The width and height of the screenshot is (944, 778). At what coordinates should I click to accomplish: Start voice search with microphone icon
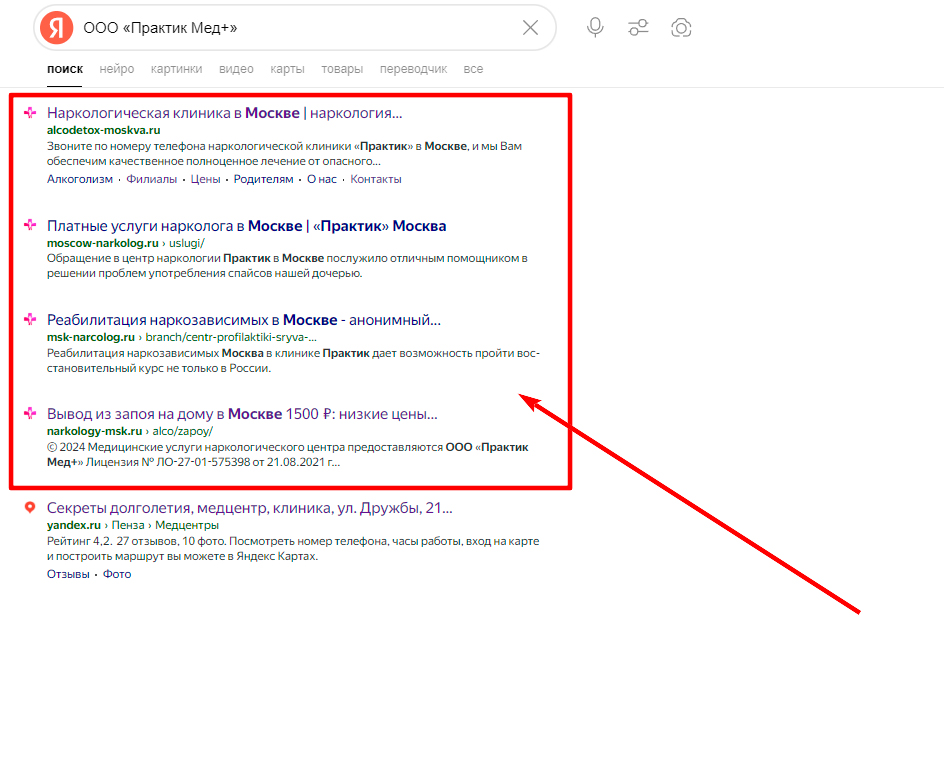[x=595, y=28]
